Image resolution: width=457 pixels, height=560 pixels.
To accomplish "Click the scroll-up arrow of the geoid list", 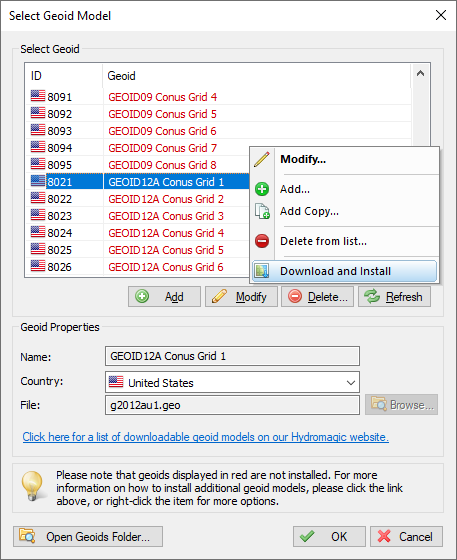I will [x=420, y=74].
